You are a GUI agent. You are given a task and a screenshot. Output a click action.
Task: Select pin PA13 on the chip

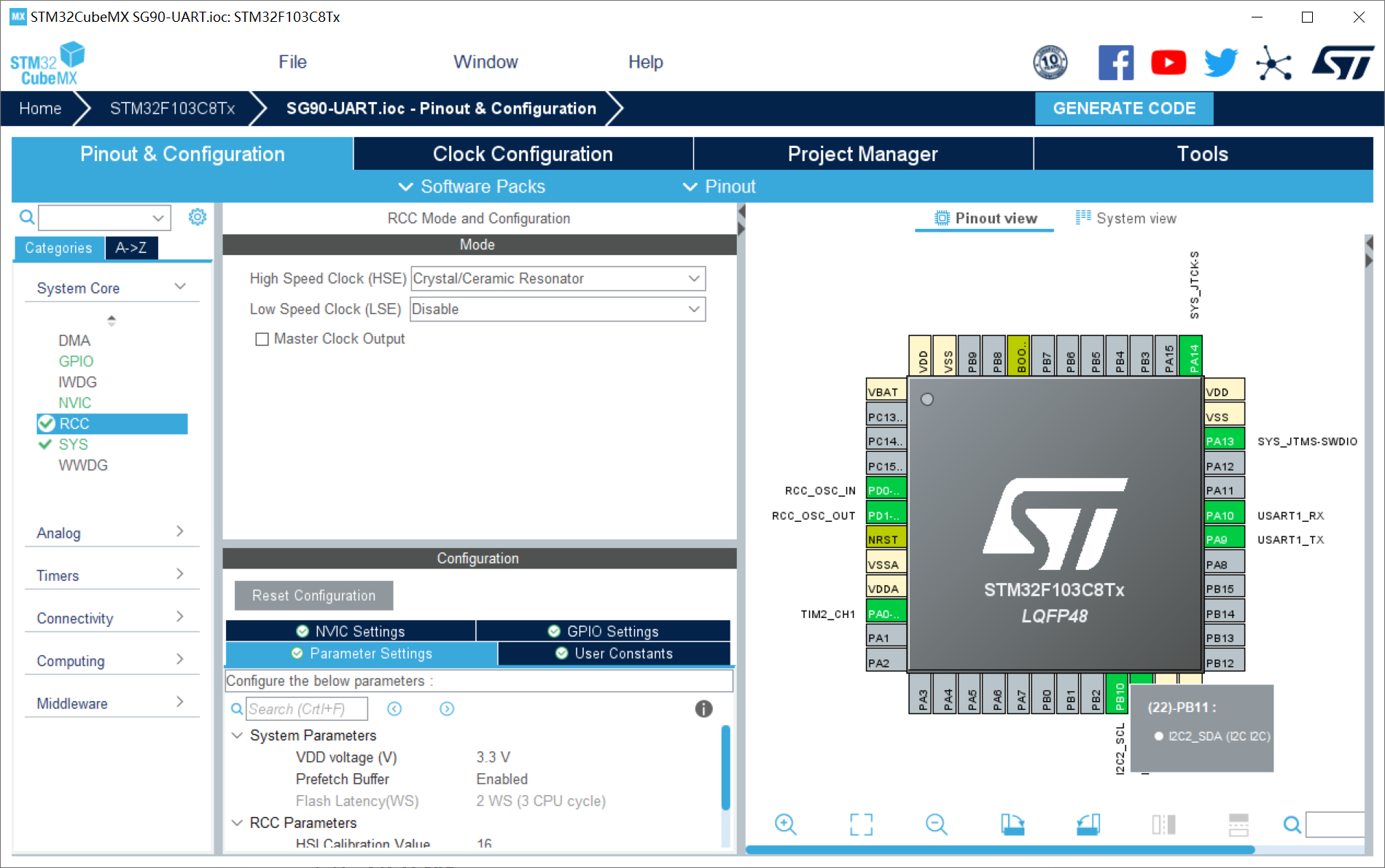click(x=1224, y=441)
